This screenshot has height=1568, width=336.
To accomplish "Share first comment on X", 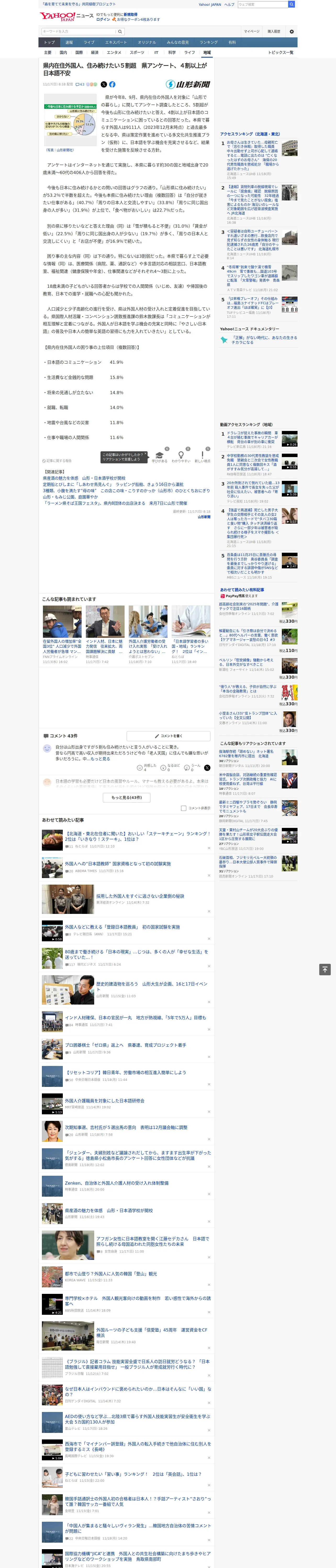I will [207, 768].
